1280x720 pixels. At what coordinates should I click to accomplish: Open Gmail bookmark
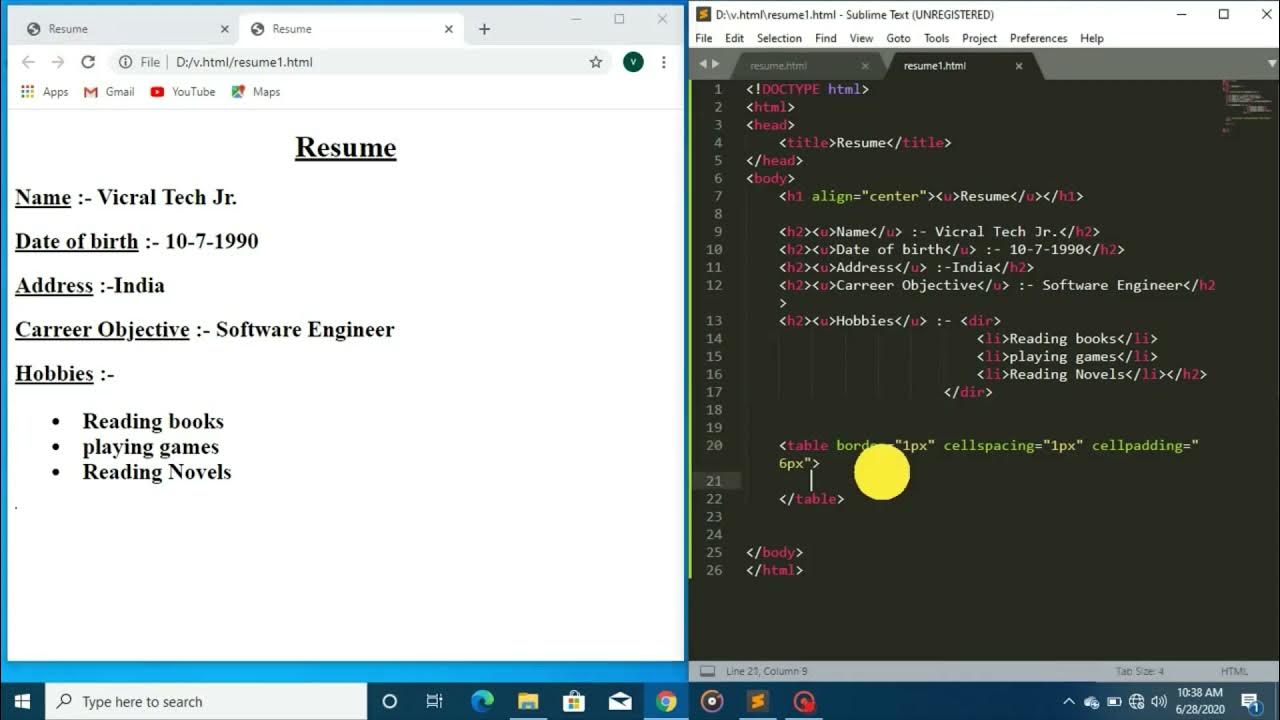tap(109, 92)
